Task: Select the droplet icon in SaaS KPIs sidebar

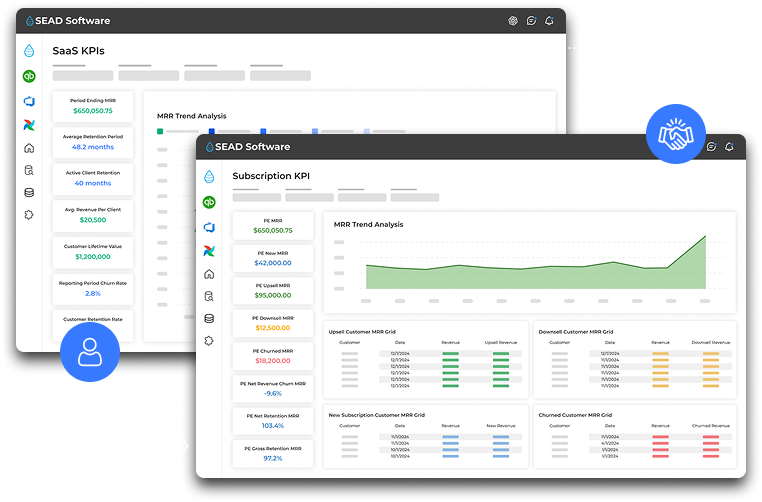Action: pyautogui.click(x=29, y=51)
